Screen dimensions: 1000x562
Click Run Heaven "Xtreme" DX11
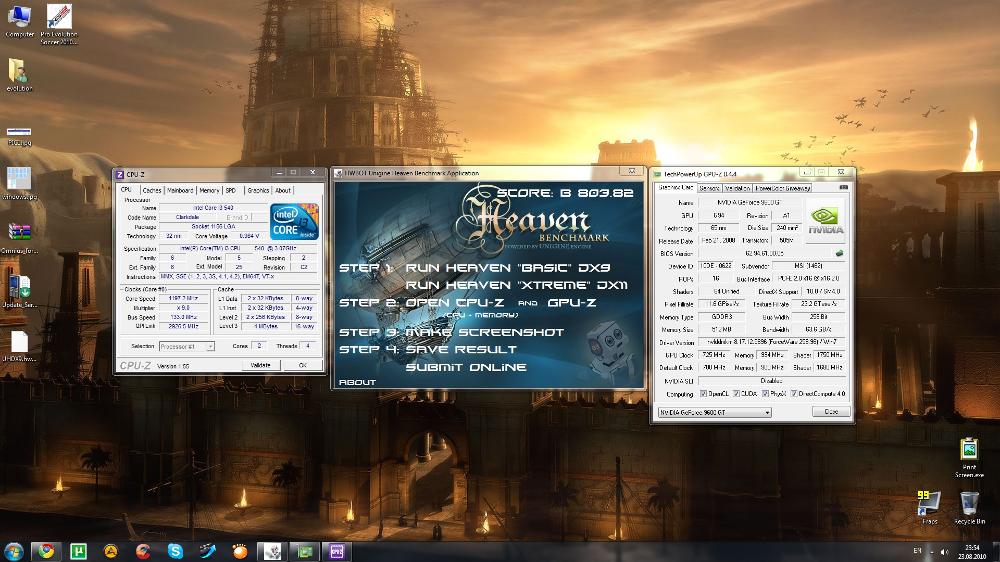point(517,285)
